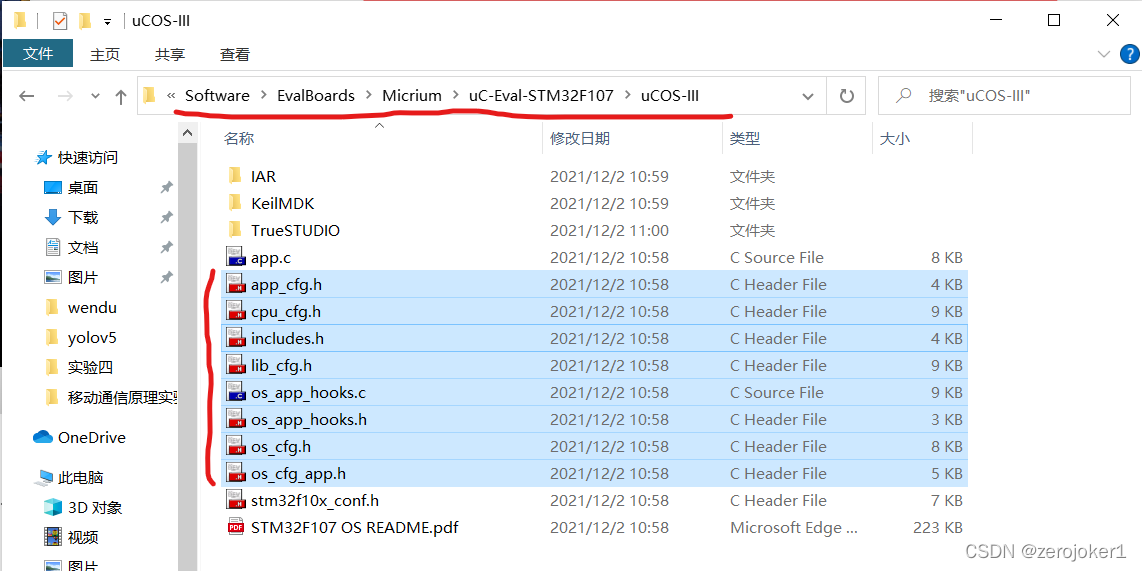Open the recent locations dropdown arrow

(x=95, y=95)
